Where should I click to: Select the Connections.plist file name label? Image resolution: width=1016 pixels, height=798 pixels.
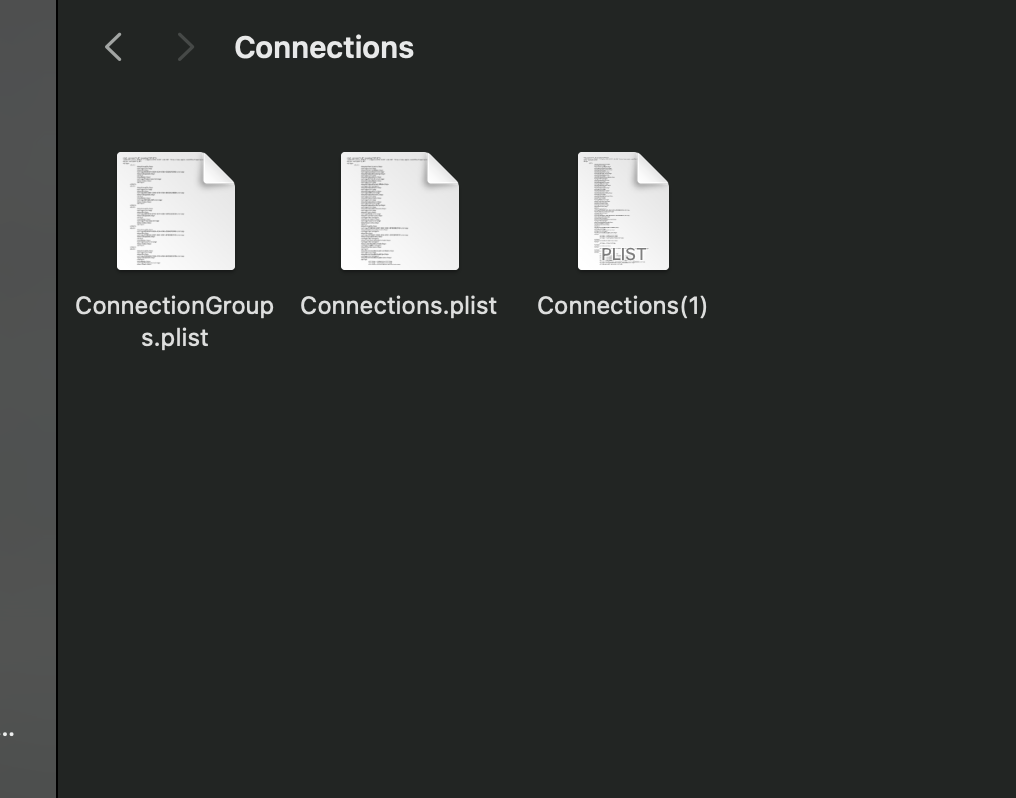point(398,306)
